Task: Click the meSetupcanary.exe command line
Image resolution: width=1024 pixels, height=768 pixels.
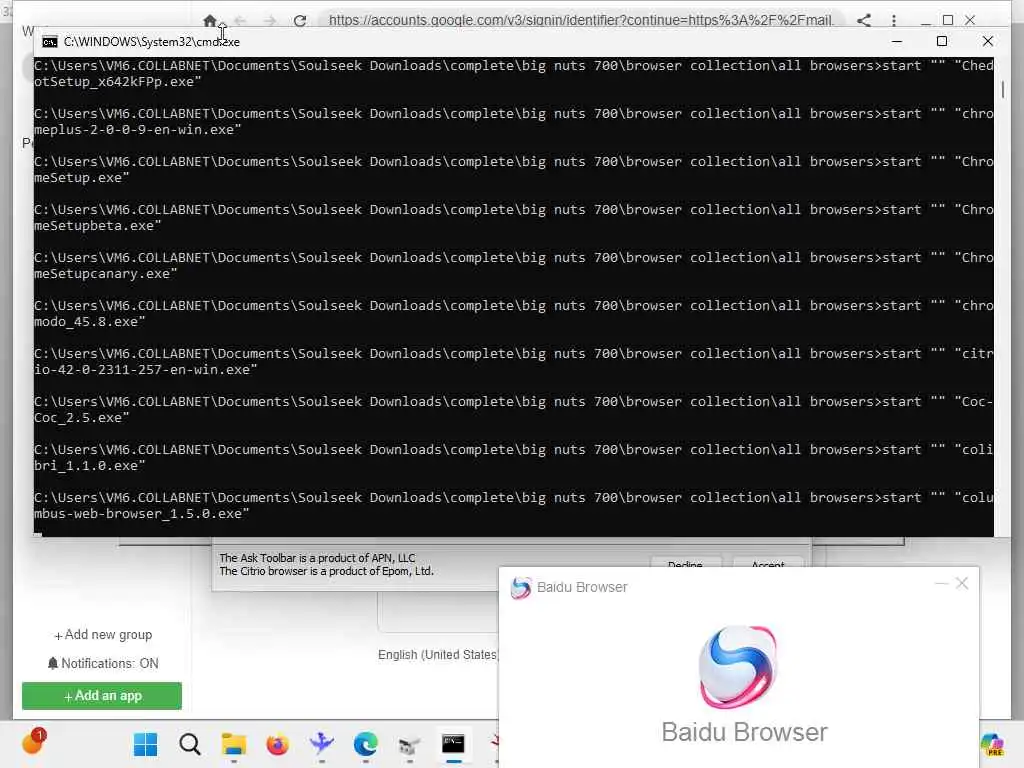Action: click(x=514, y=265)
